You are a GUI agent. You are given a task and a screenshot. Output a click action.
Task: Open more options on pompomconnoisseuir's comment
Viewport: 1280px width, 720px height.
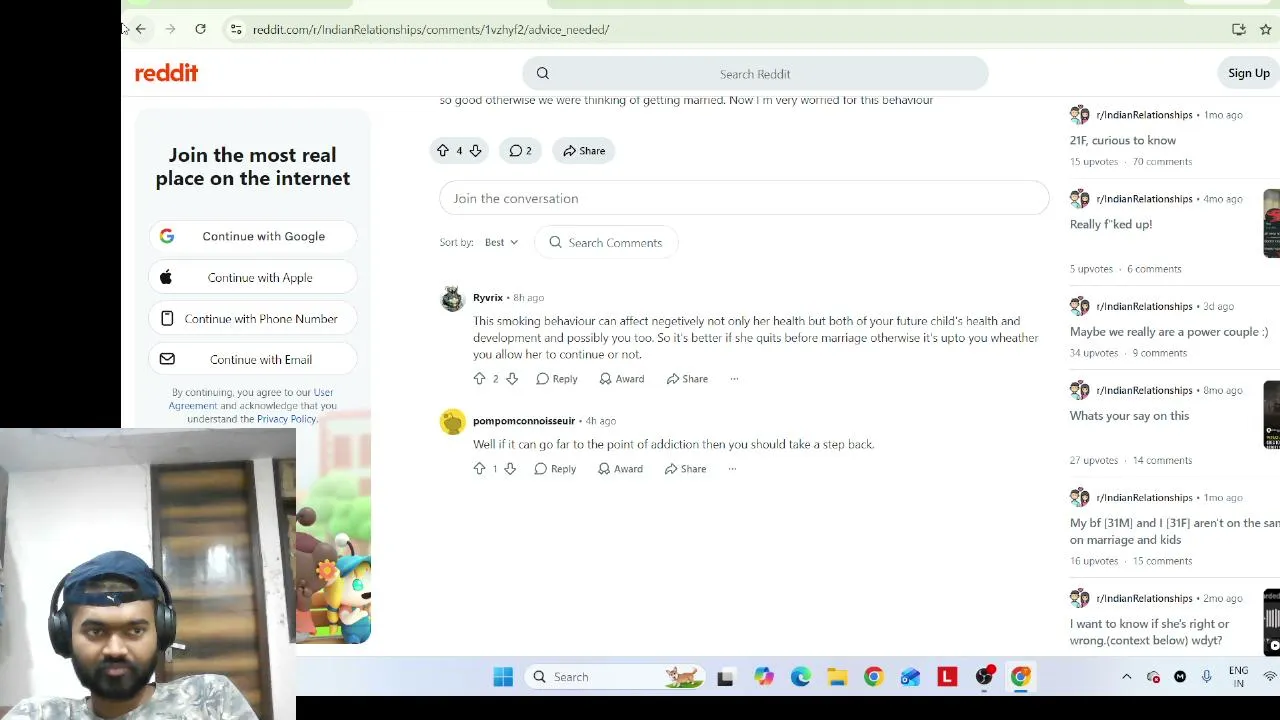tap(732, 469)
